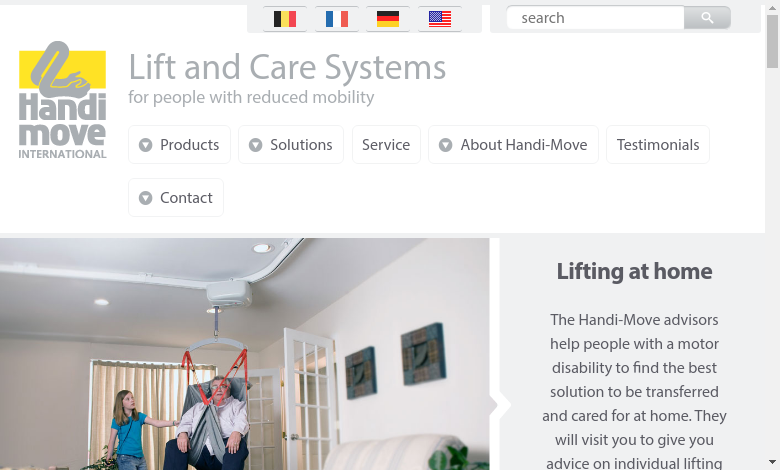Open the Handi-Move International logo homepage

tap(62, 100)
